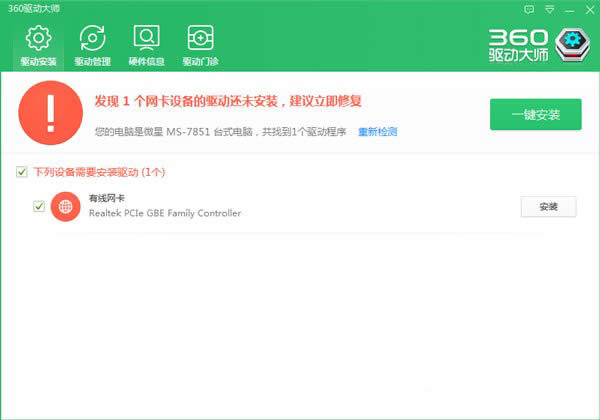Click the 重新检测 rescan link
This screenshot has width=600, height=420.
click(x=378, y=132)
